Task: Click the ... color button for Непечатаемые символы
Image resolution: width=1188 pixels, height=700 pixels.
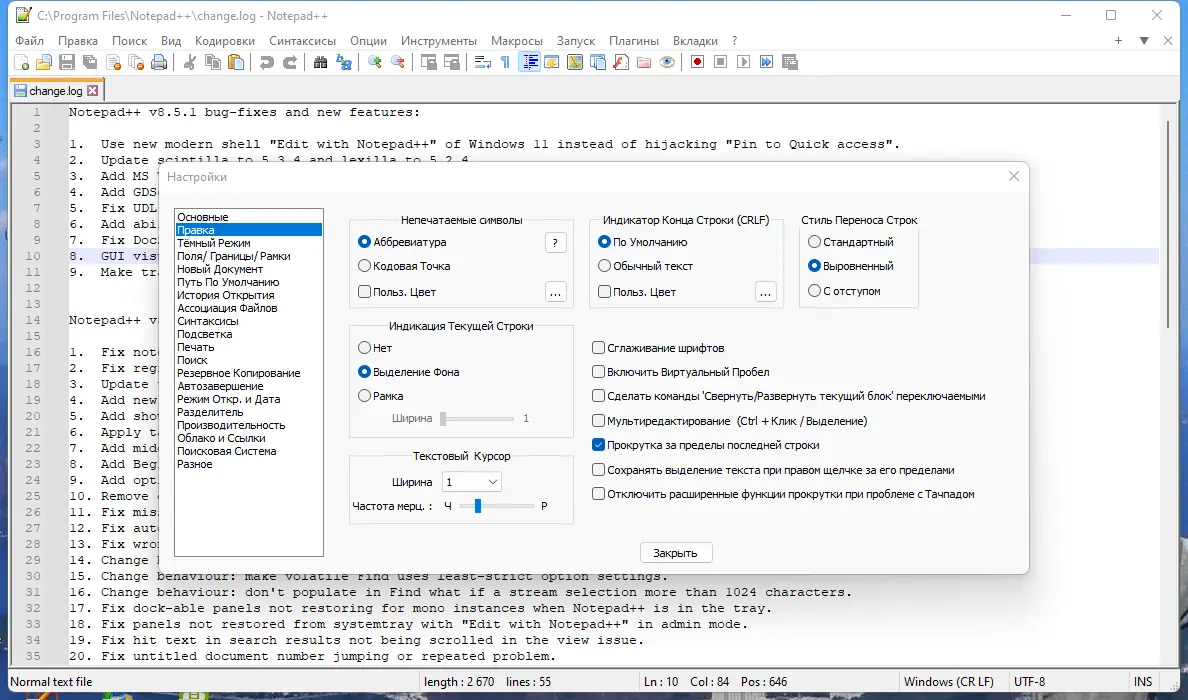Action: pyautogui.click(x=555, y=292)
